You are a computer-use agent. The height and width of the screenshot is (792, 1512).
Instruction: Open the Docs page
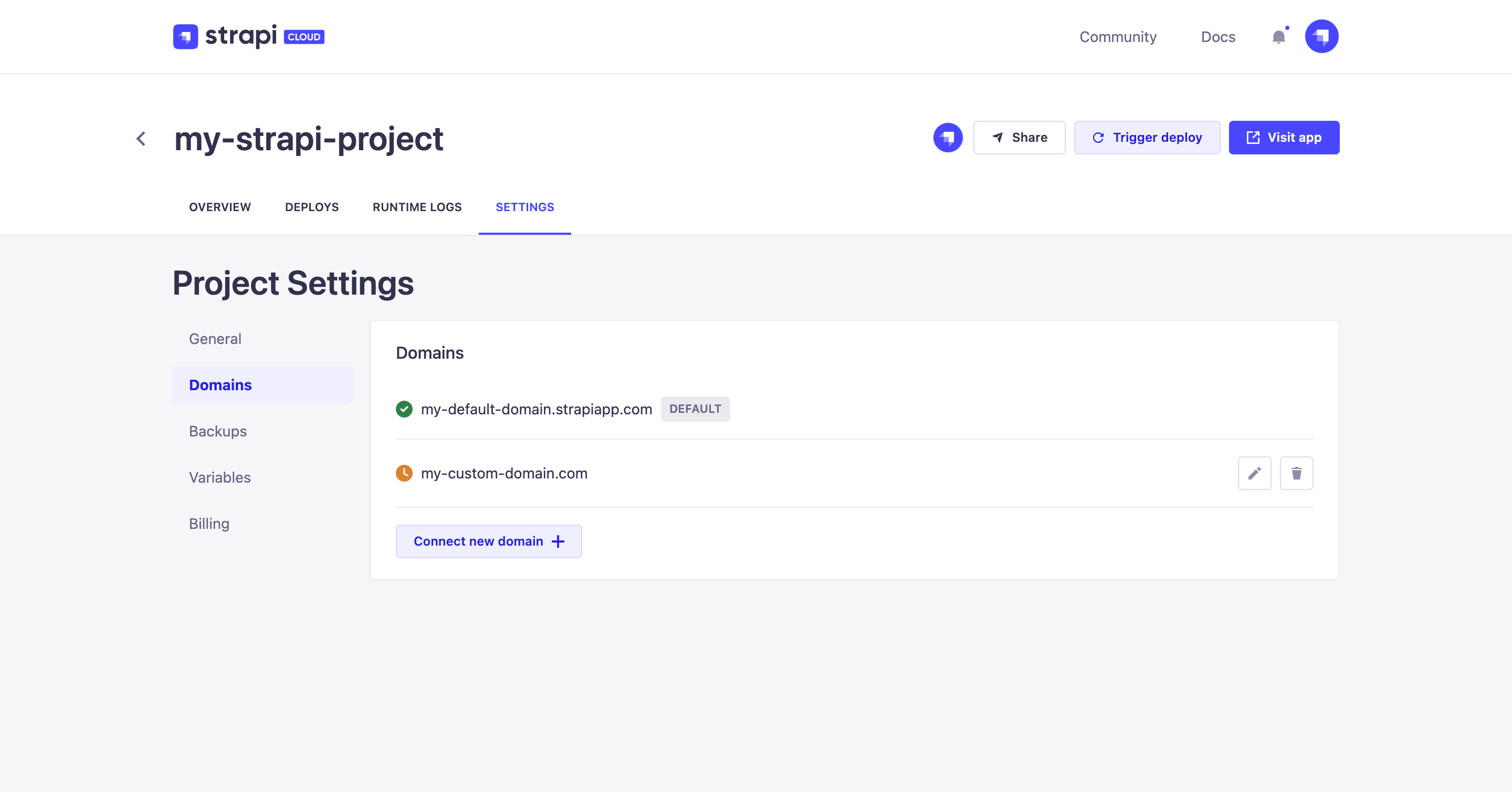[x=1218, y=37]
